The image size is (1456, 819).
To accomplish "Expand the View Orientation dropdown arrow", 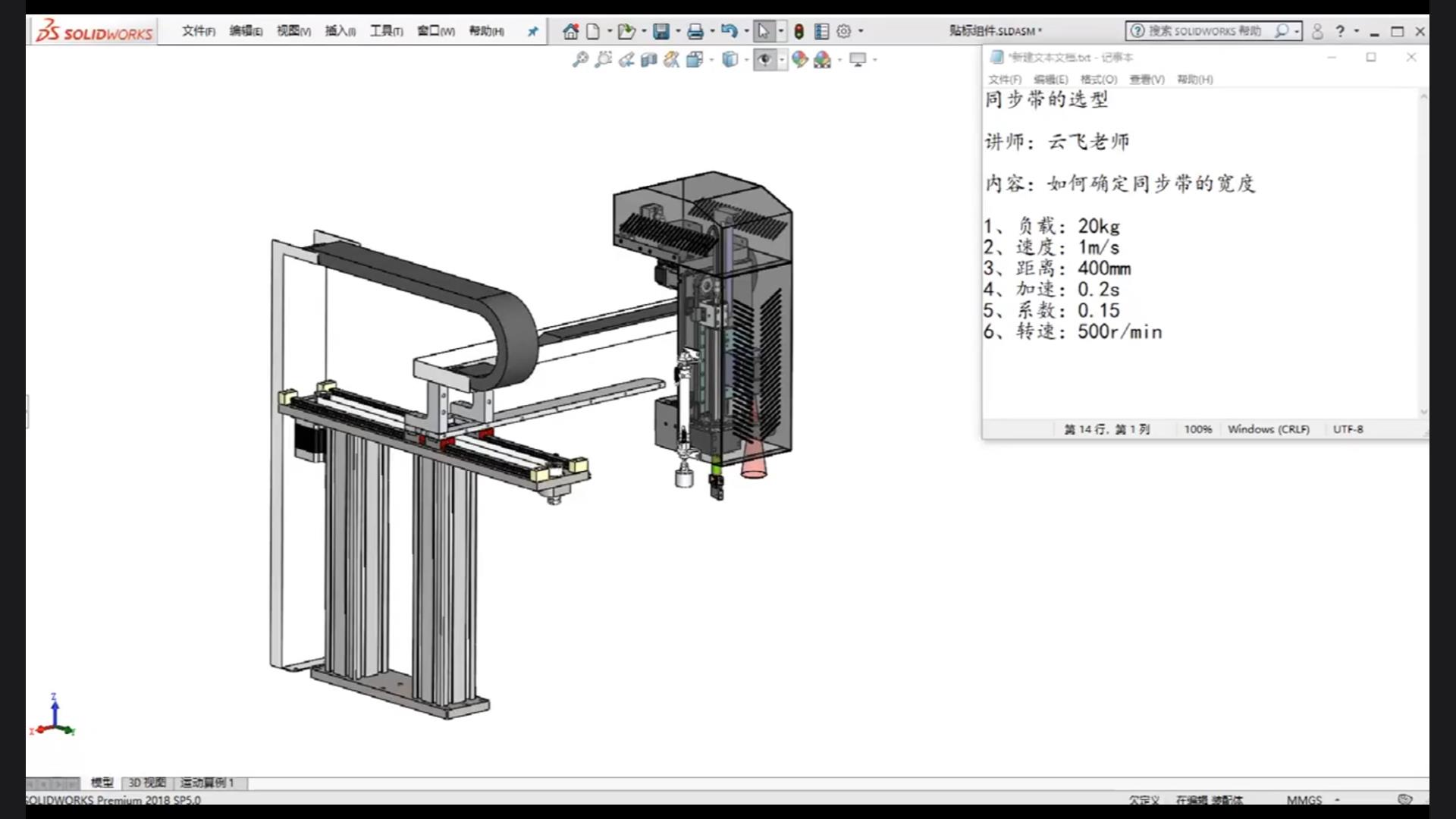I will pyautogui.click(x=711, y=59).
